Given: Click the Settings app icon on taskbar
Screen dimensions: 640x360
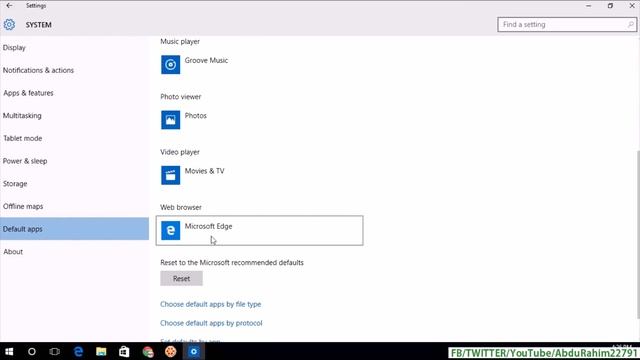Looking at the screenshot, I should 193,351.
